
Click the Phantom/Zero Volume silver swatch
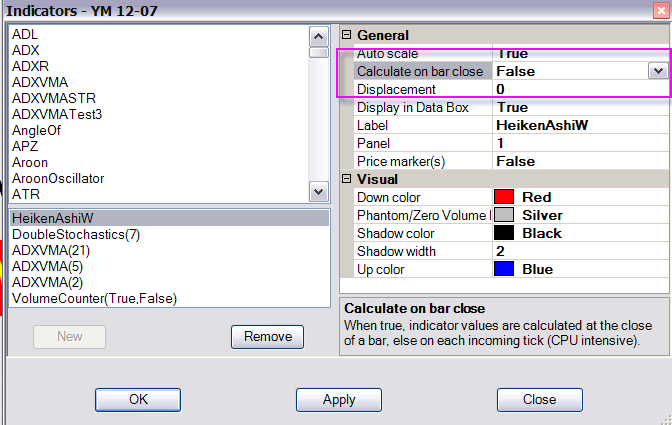505,215
